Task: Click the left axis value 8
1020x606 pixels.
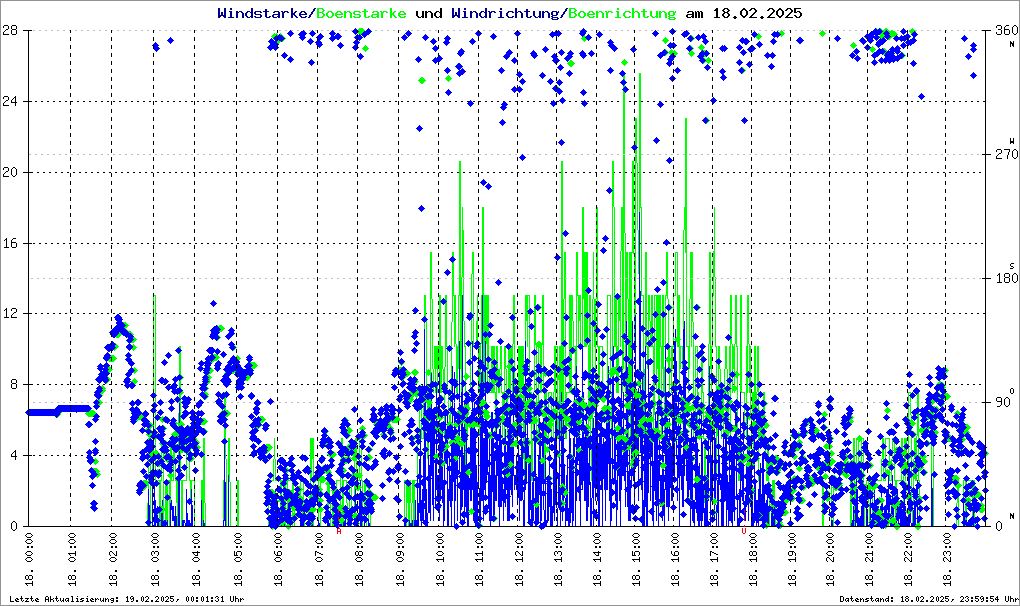Action: [12, 384]
